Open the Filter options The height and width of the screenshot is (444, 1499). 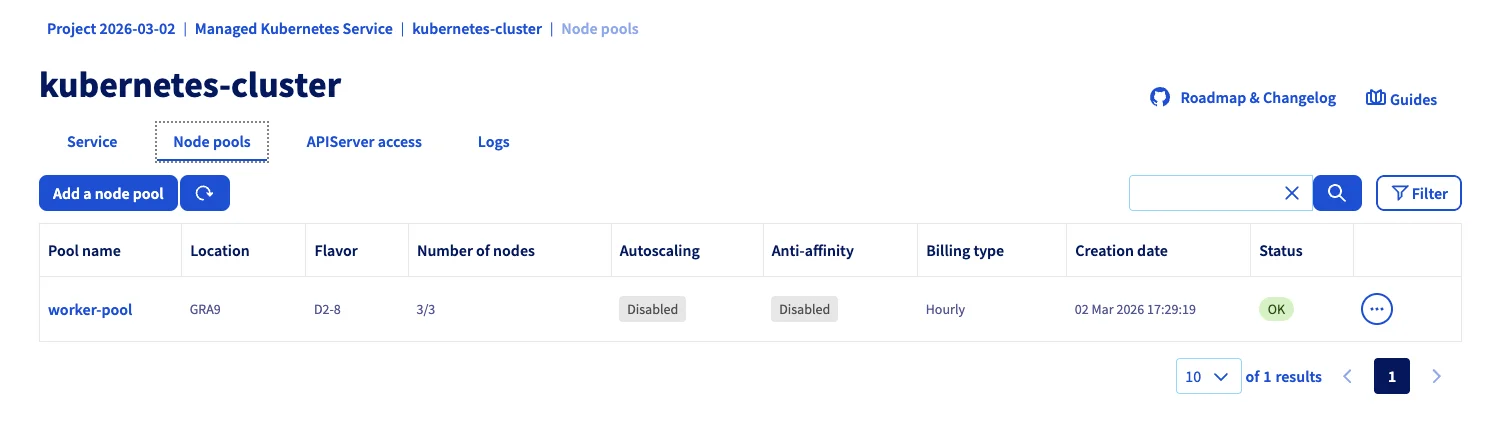(1419, 193)
